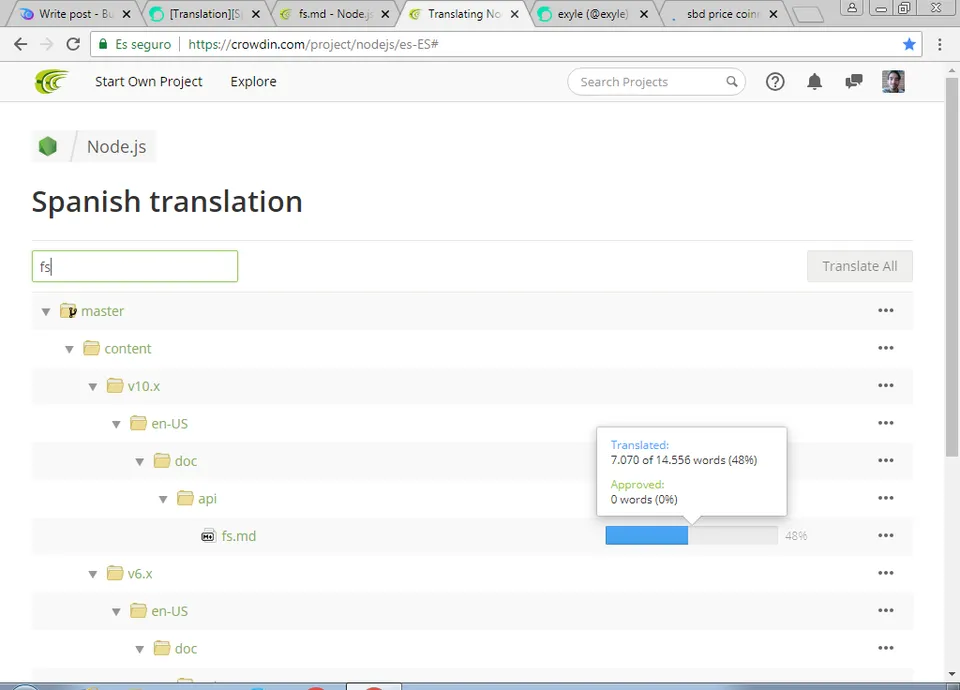Click the api folder icon
The width and height of the screenshot is (960, 690).
pyautogui.click(x=185, y=498)
